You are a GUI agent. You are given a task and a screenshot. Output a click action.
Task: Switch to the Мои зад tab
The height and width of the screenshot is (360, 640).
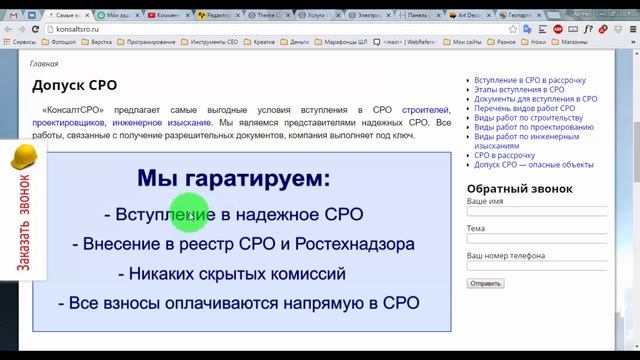coord(118,16)
